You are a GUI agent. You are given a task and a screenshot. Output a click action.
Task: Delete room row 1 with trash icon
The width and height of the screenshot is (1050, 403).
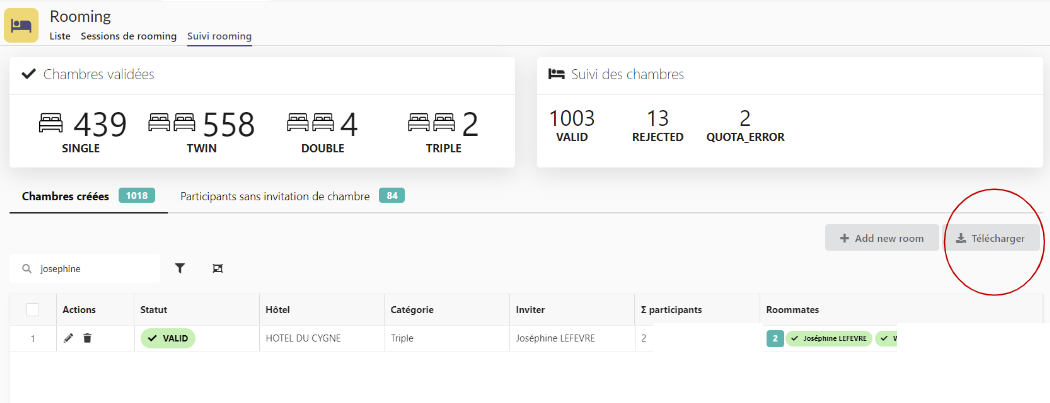click(x=87, y=339)
